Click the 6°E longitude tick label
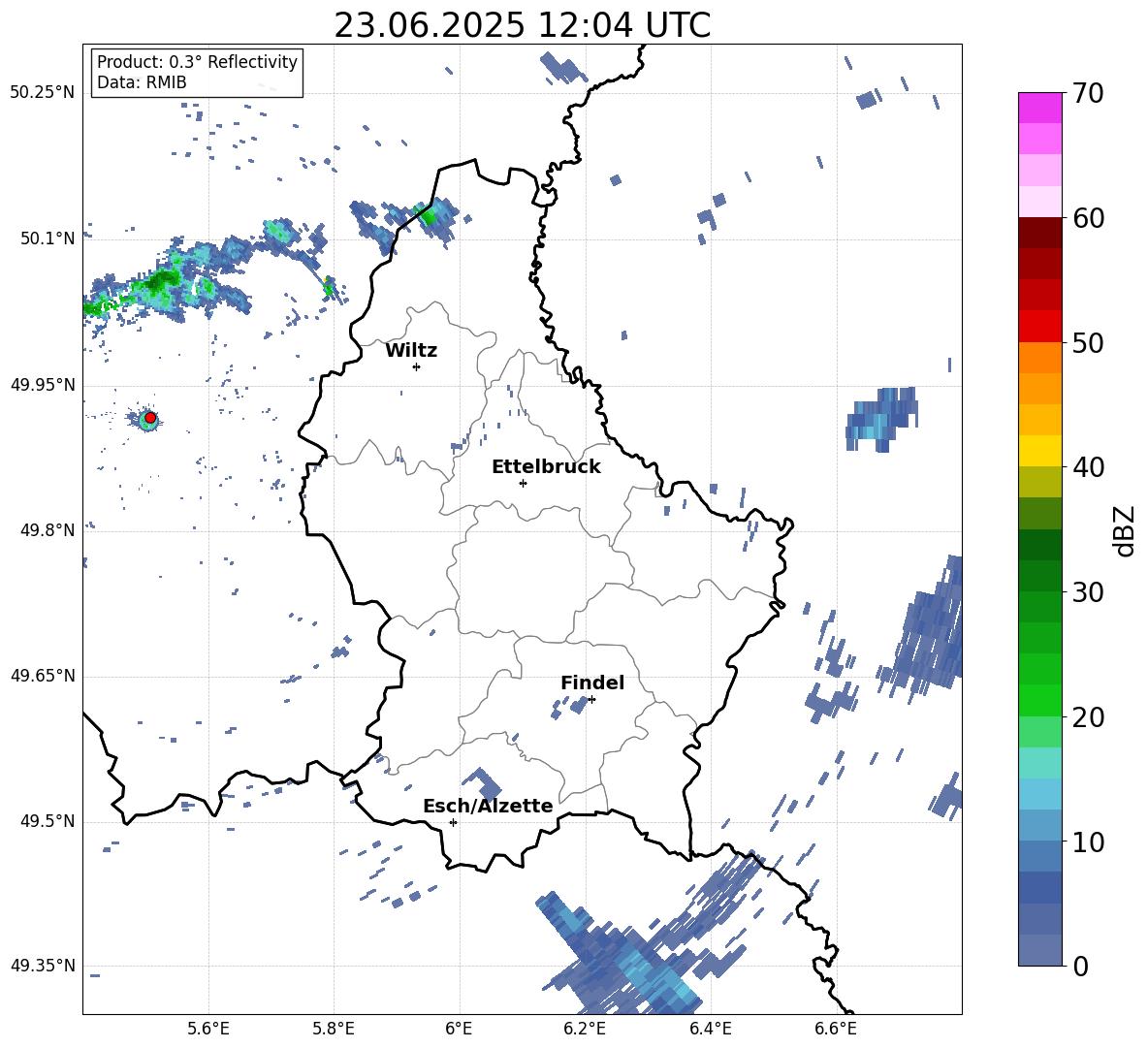The image size is (1148, 1048). 459,1029
